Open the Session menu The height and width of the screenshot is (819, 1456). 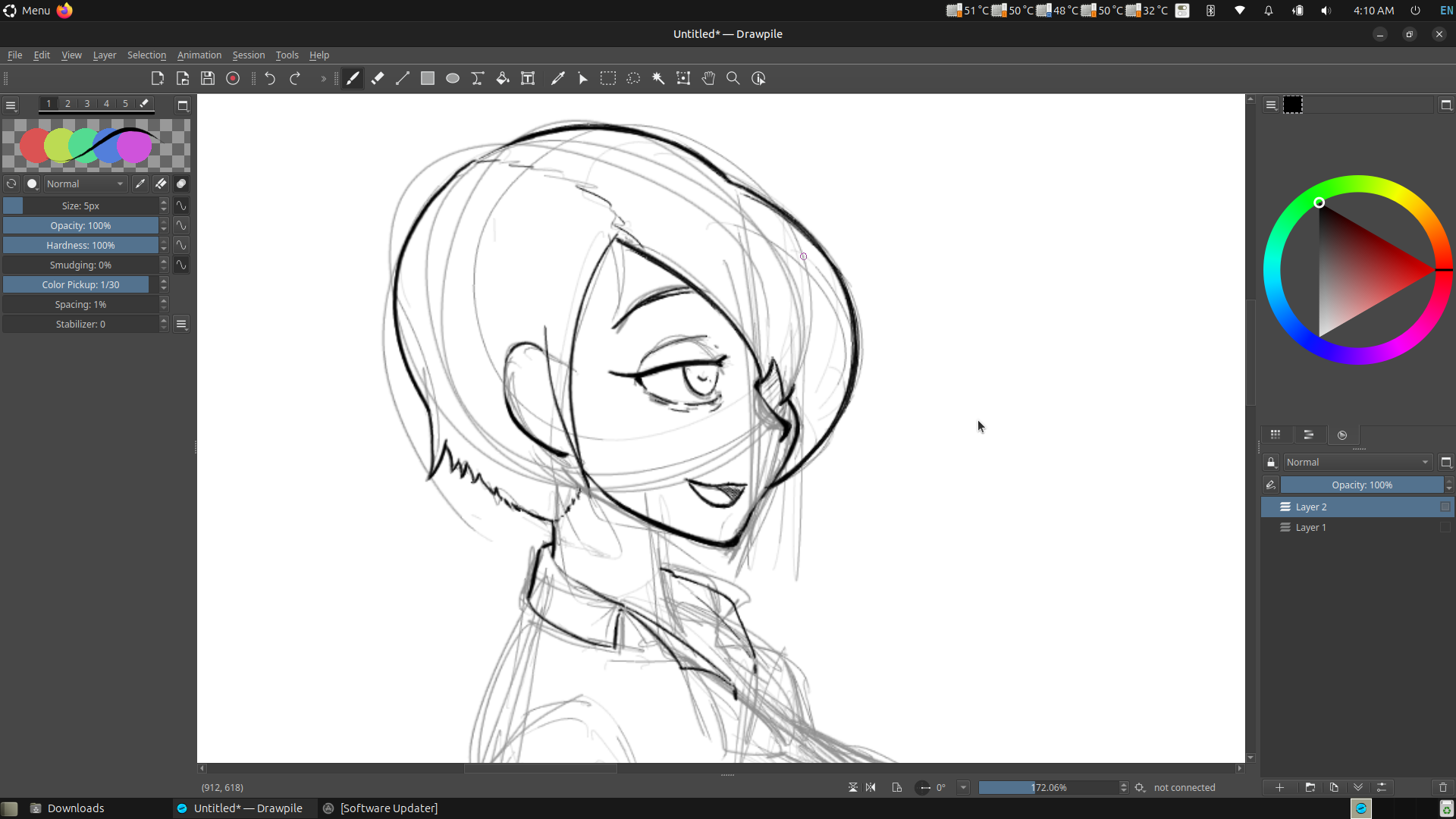[x=248, y=55]
